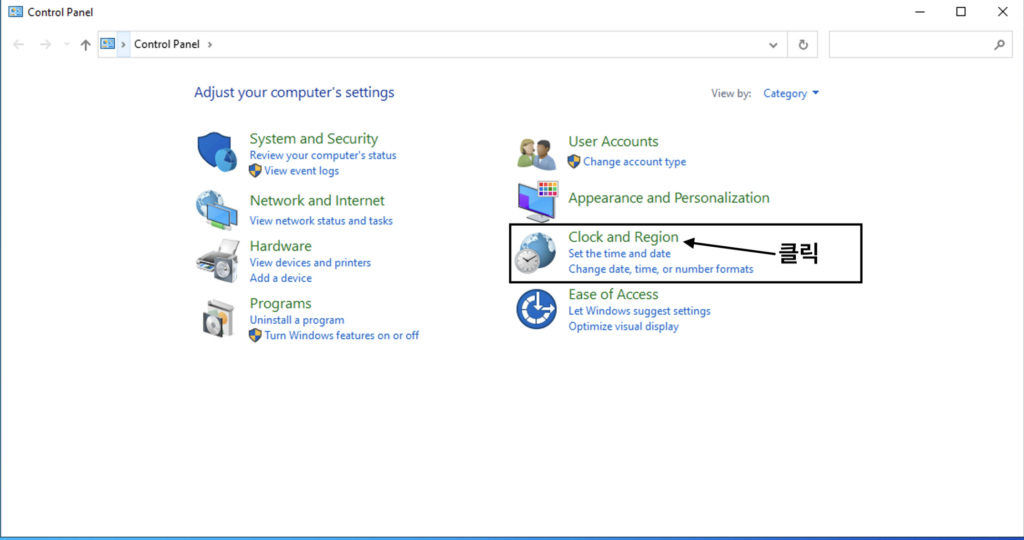Click Uninstall a program
This screenshot has width=1024, height=540.
(296, 320)
